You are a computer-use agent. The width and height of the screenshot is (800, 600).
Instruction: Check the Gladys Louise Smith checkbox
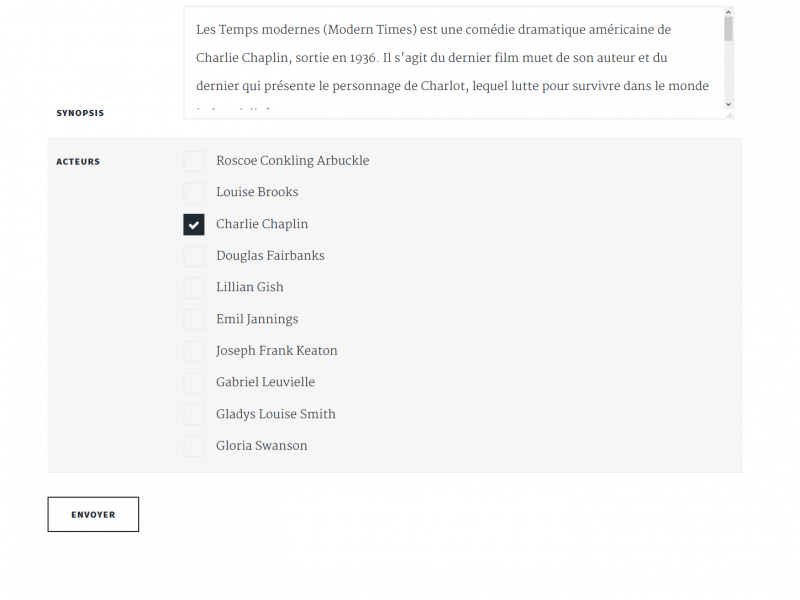pos(194,414)
